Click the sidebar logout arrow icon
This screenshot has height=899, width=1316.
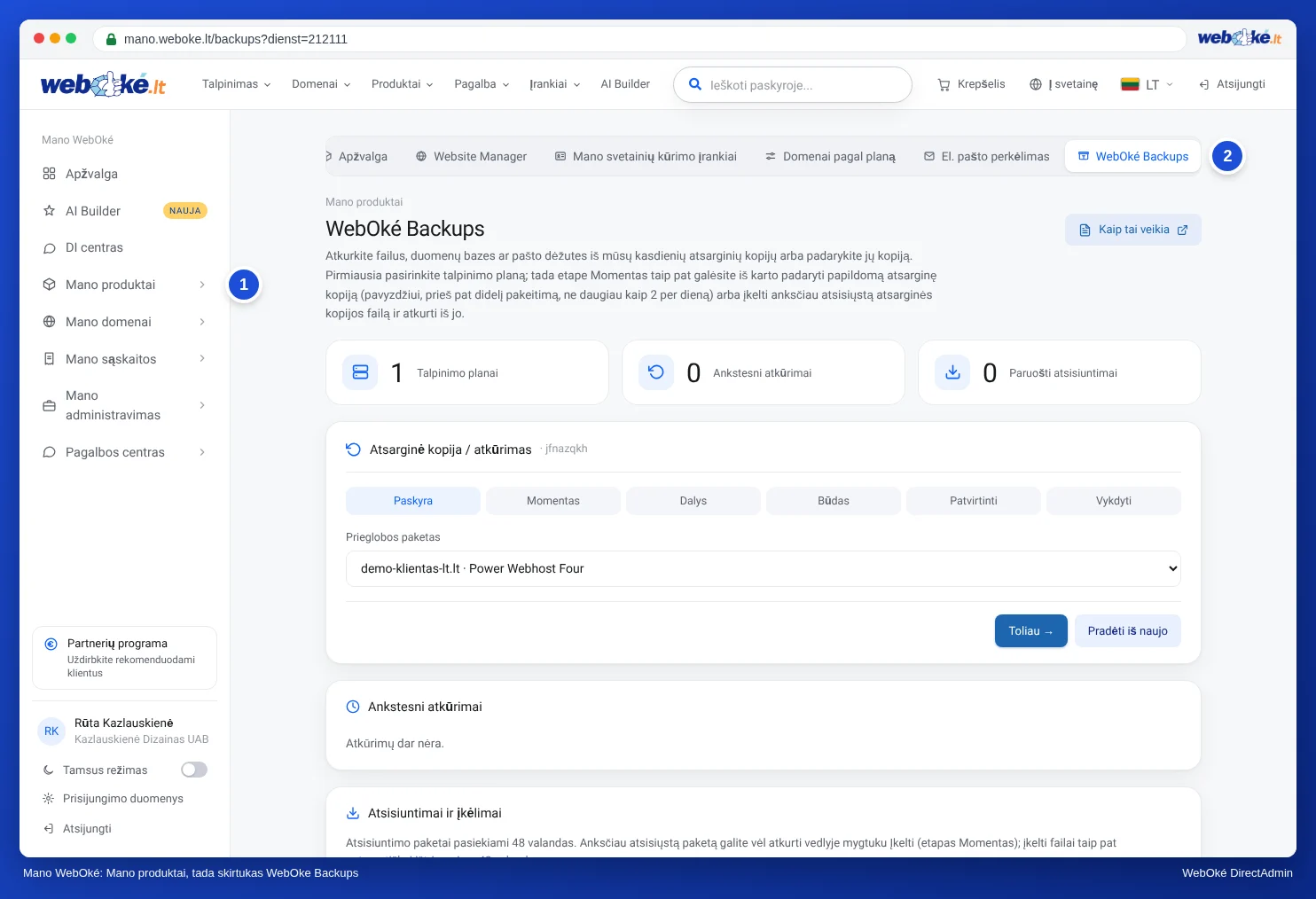point(49,829)
